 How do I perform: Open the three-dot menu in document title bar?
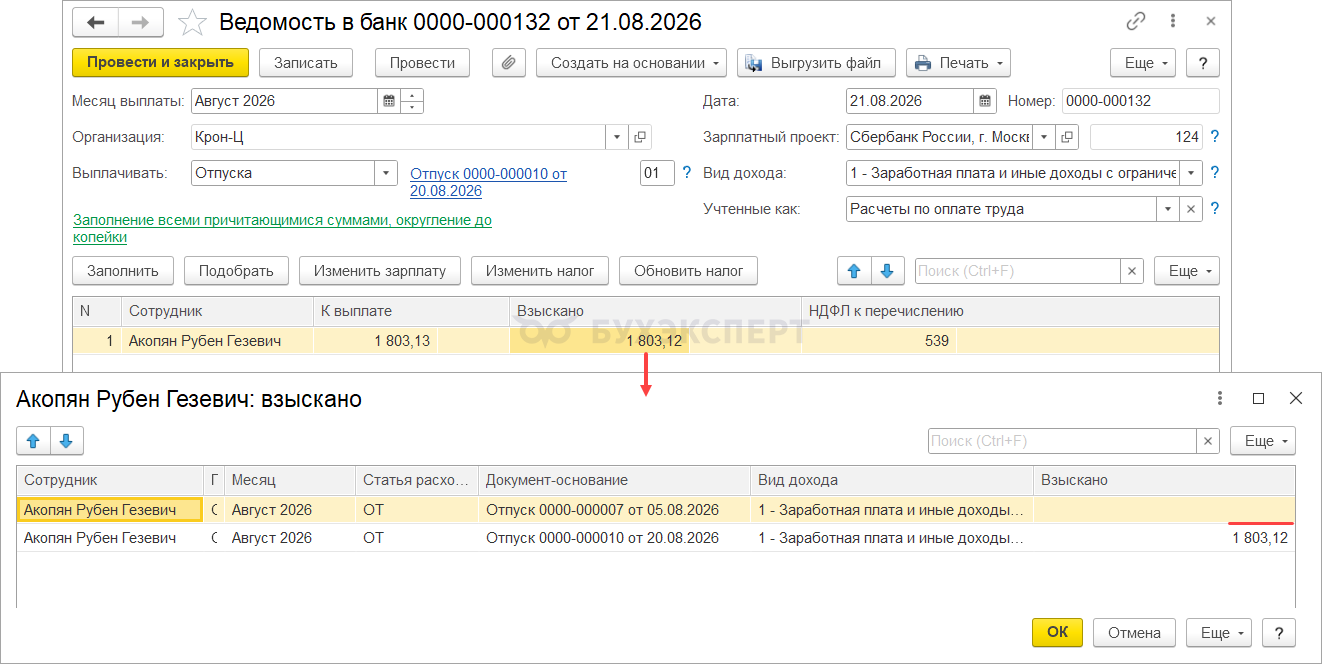(x=1172, y=21)
